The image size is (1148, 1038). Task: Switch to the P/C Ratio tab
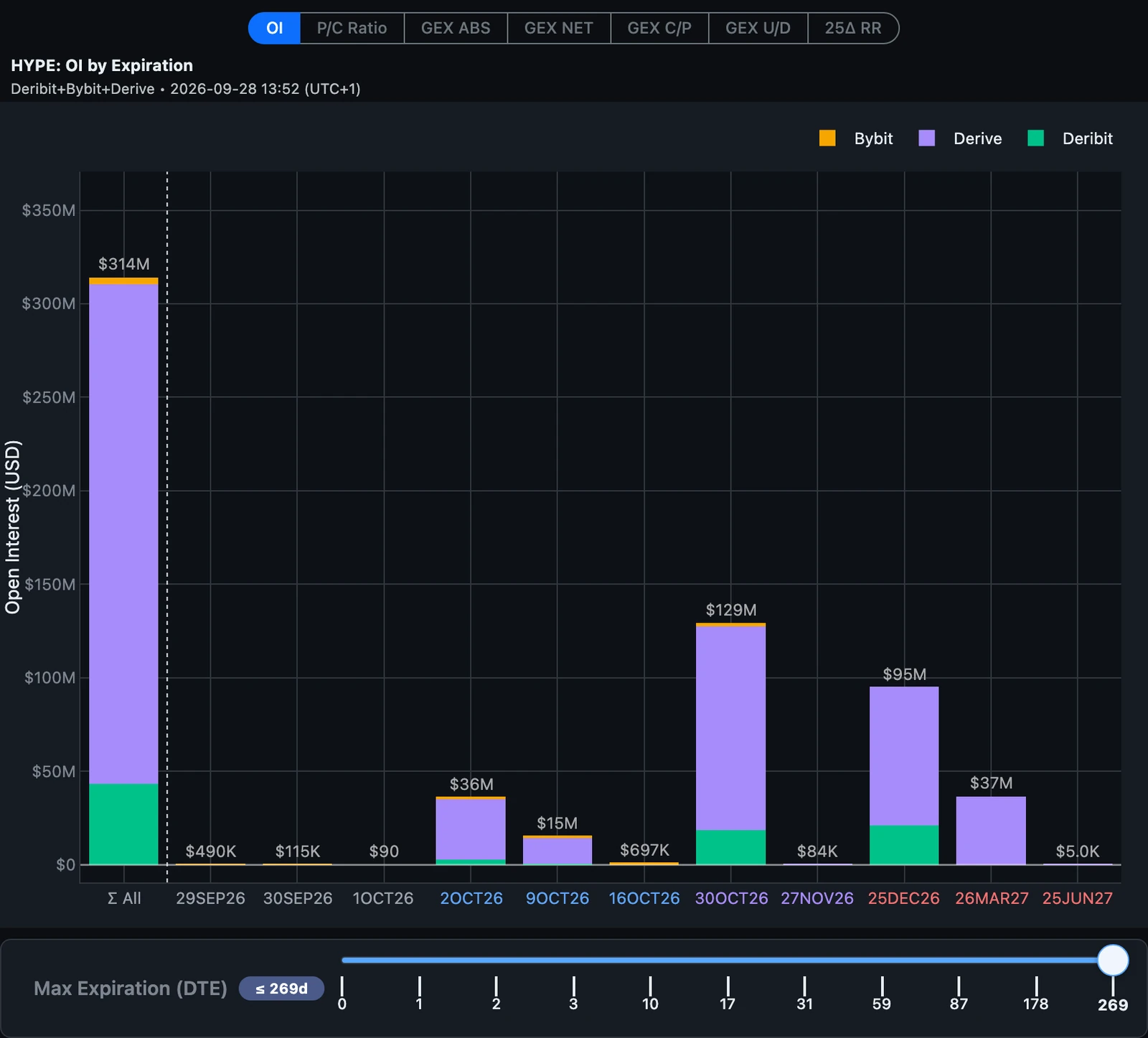[352, 28]
